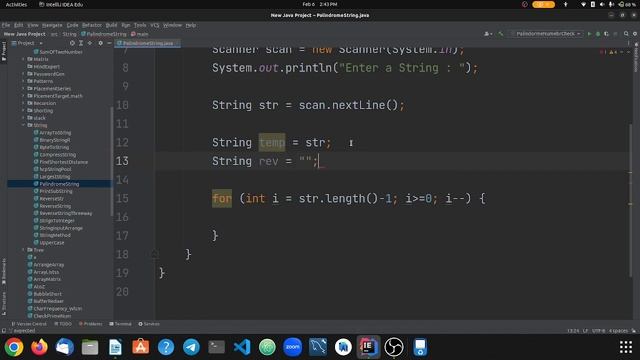Open Version Control tool window
The height and width of the screenshot is (360, 640).
29,324
